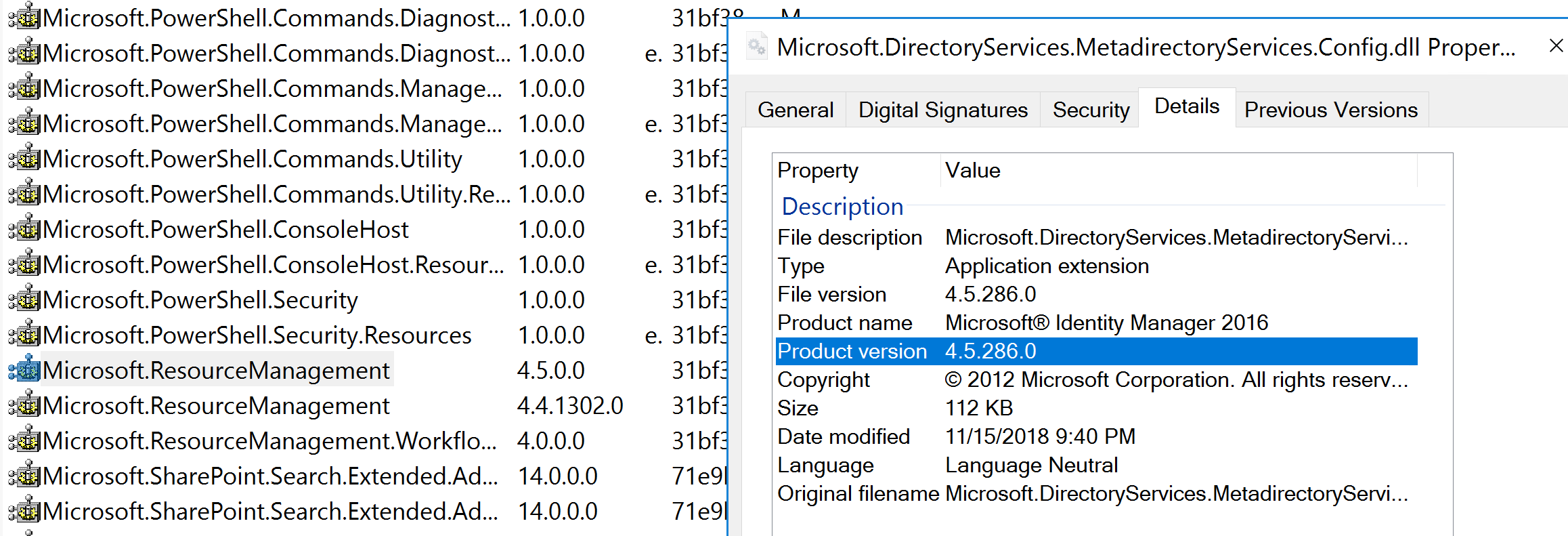Click the Microsoft.PowerShell.ConsoleHost assembly icon
This screenshot has width=1568, height=536.
24,230
